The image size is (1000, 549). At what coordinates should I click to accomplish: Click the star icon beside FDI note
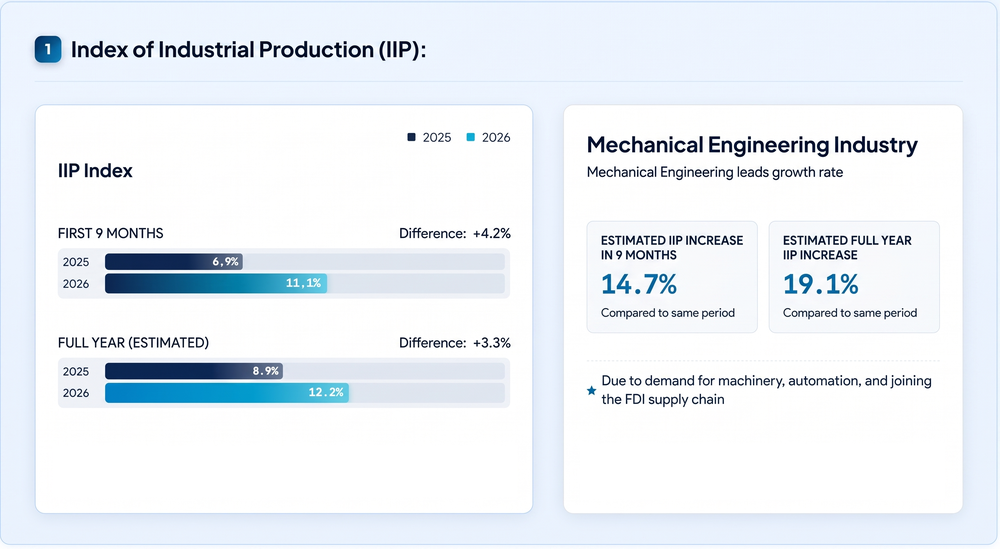tap(591, 390)
